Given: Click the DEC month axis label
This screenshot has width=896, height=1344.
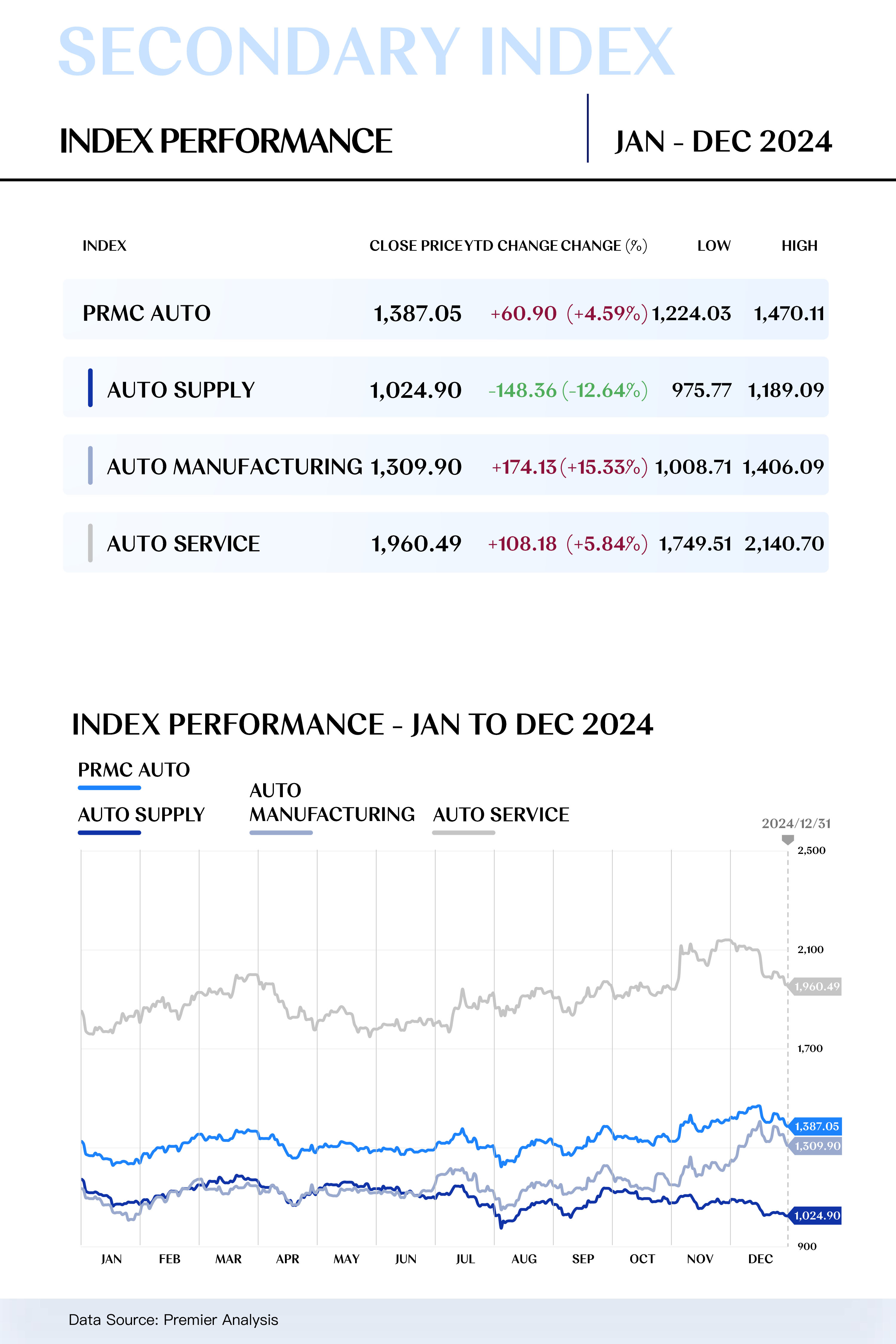Looking at the screenshot, I should [760, 1259].
